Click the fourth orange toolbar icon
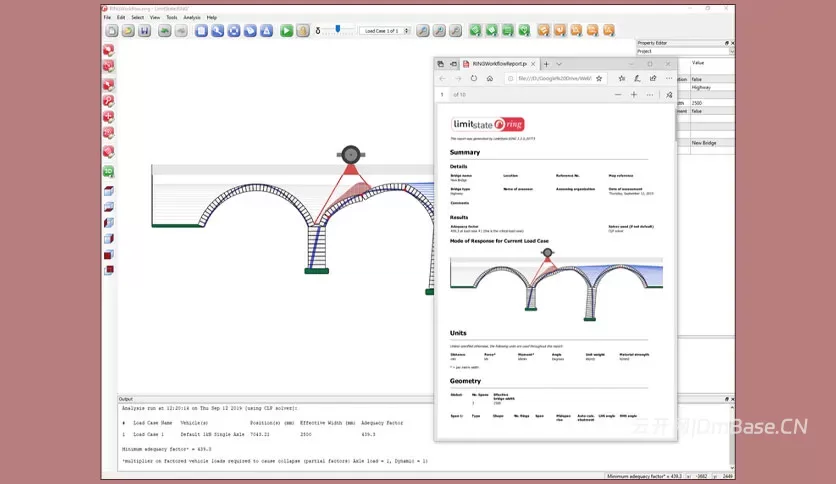The width and height of the screenshot is (836, 484). (592, 31)
